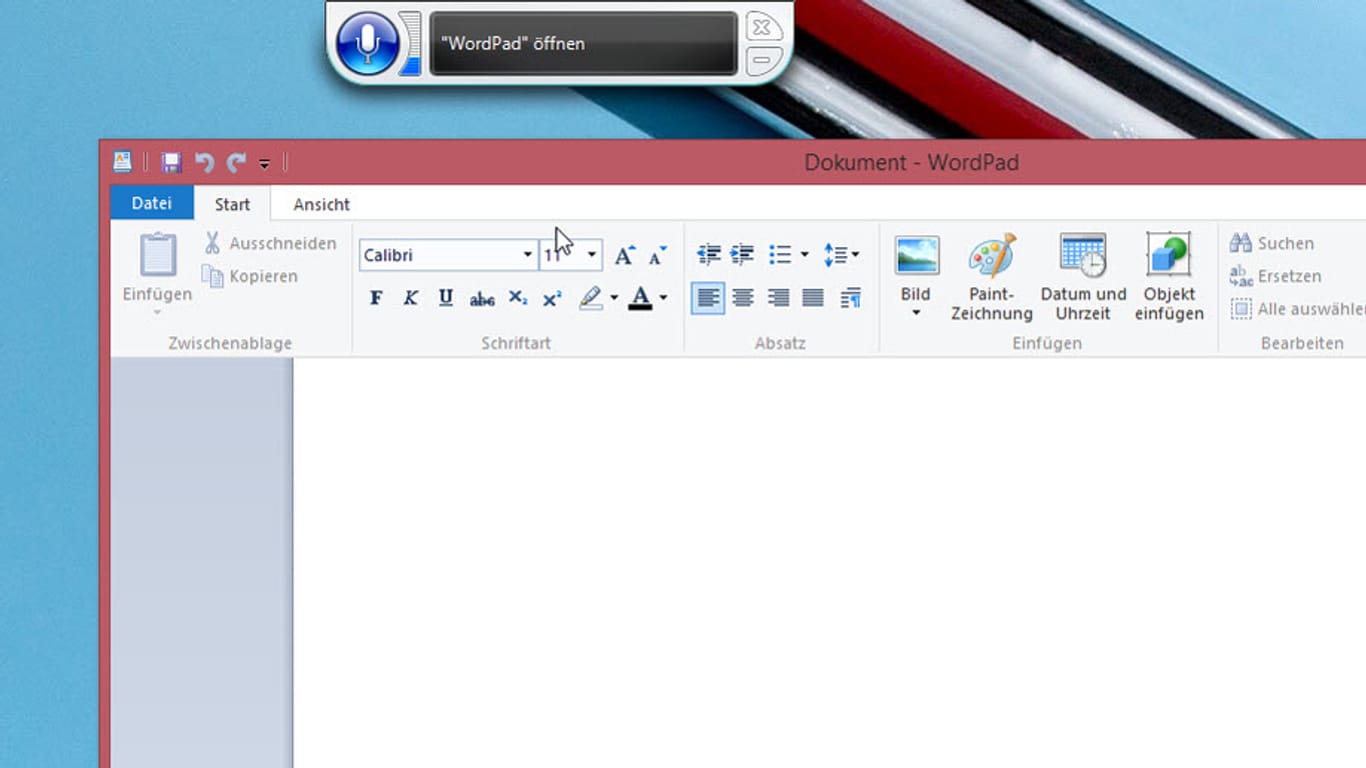Close the speech recognition bar
1366x768 pixels.
click(x=762, y=26)
